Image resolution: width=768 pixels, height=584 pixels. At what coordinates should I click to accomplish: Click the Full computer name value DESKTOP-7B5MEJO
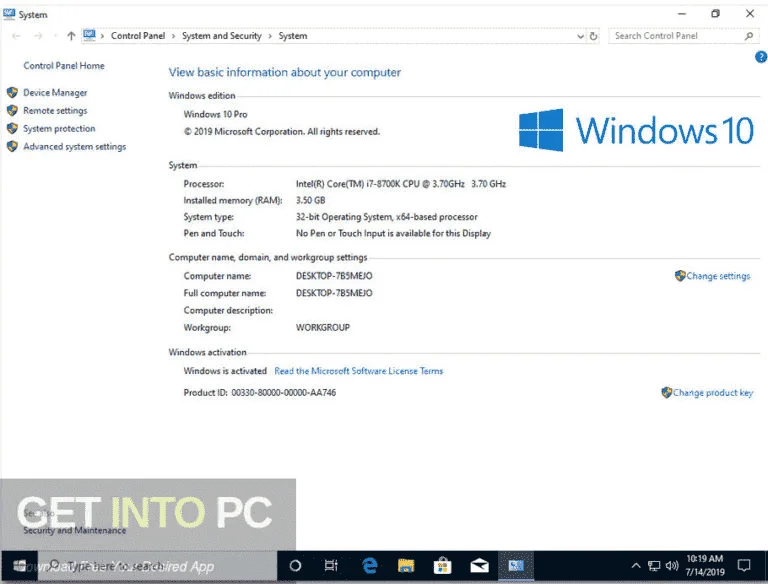[334, 293]
